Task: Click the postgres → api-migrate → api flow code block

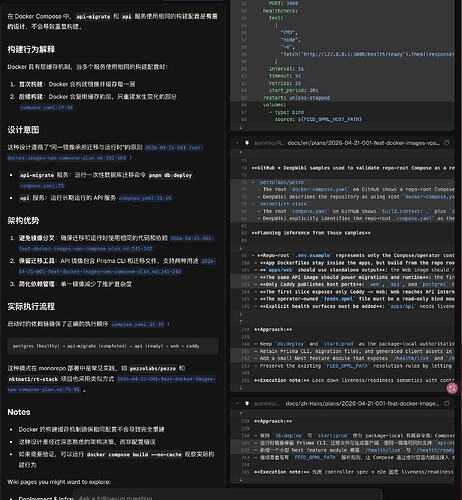Action: pyautogui.click(x=113, y=346)
